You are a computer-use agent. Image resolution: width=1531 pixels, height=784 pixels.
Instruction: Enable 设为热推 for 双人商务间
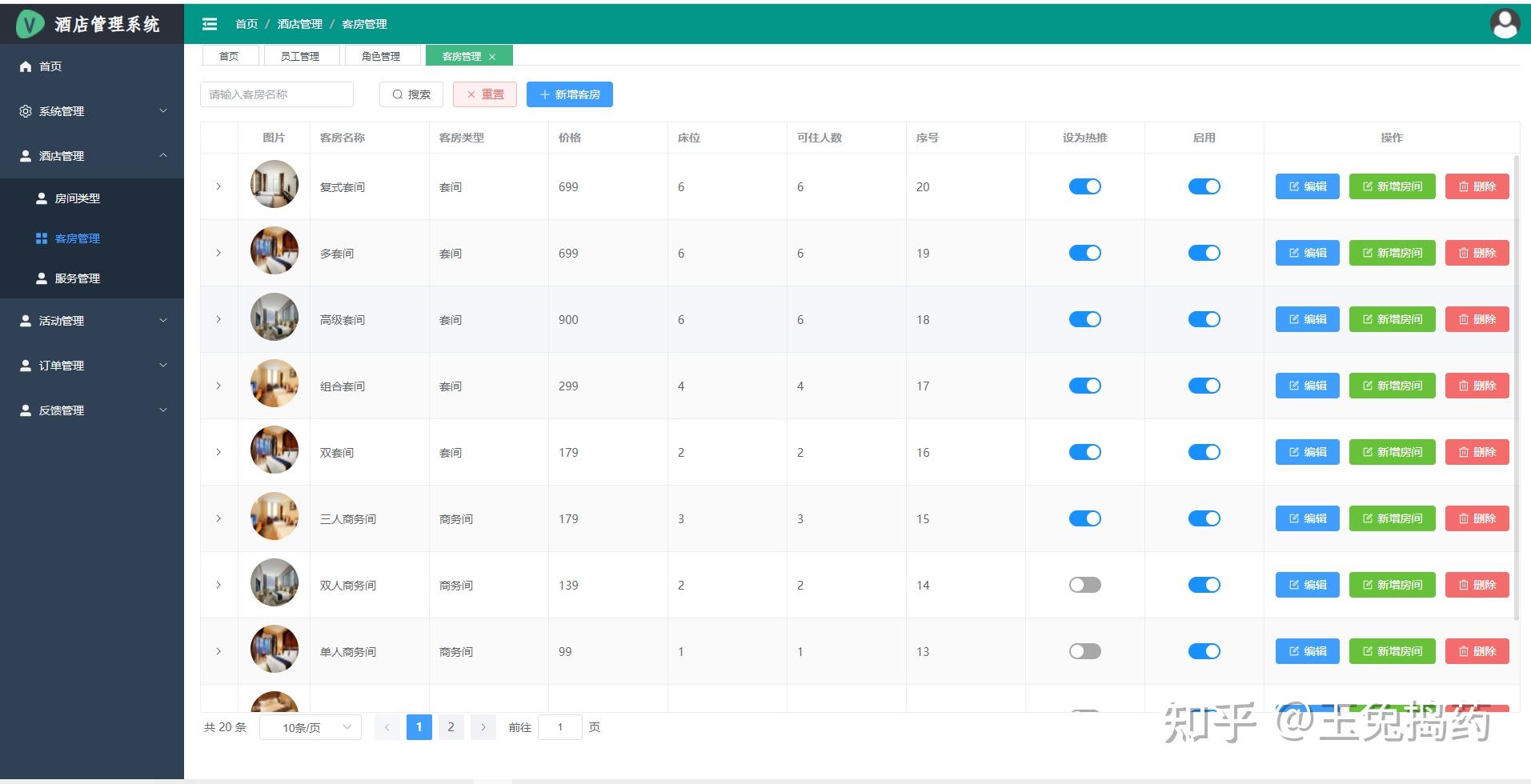pyautogui.click(x=1084, y=585)
